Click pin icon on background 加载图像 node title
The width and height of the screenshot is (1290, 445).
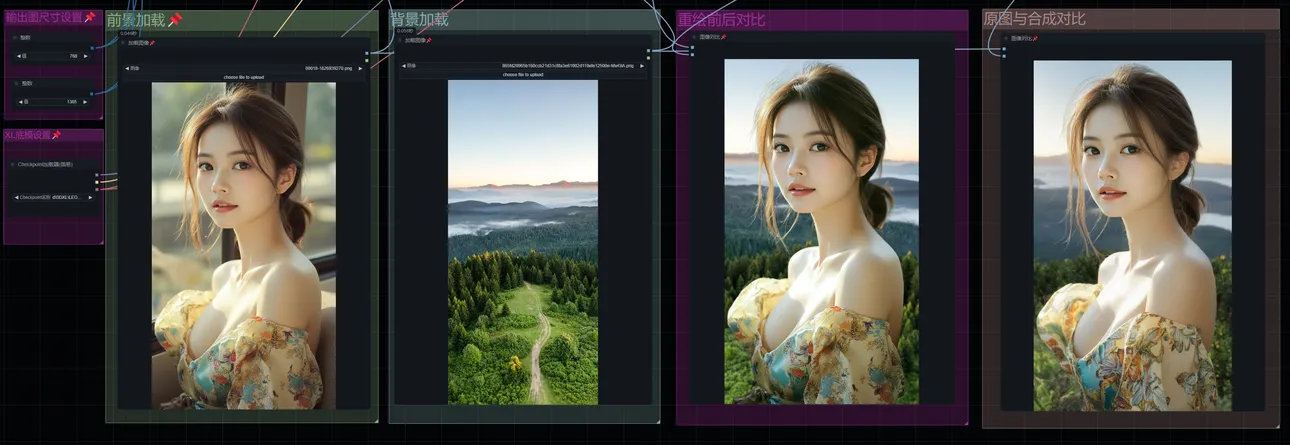pyautogui.click(x=429, y=40)
